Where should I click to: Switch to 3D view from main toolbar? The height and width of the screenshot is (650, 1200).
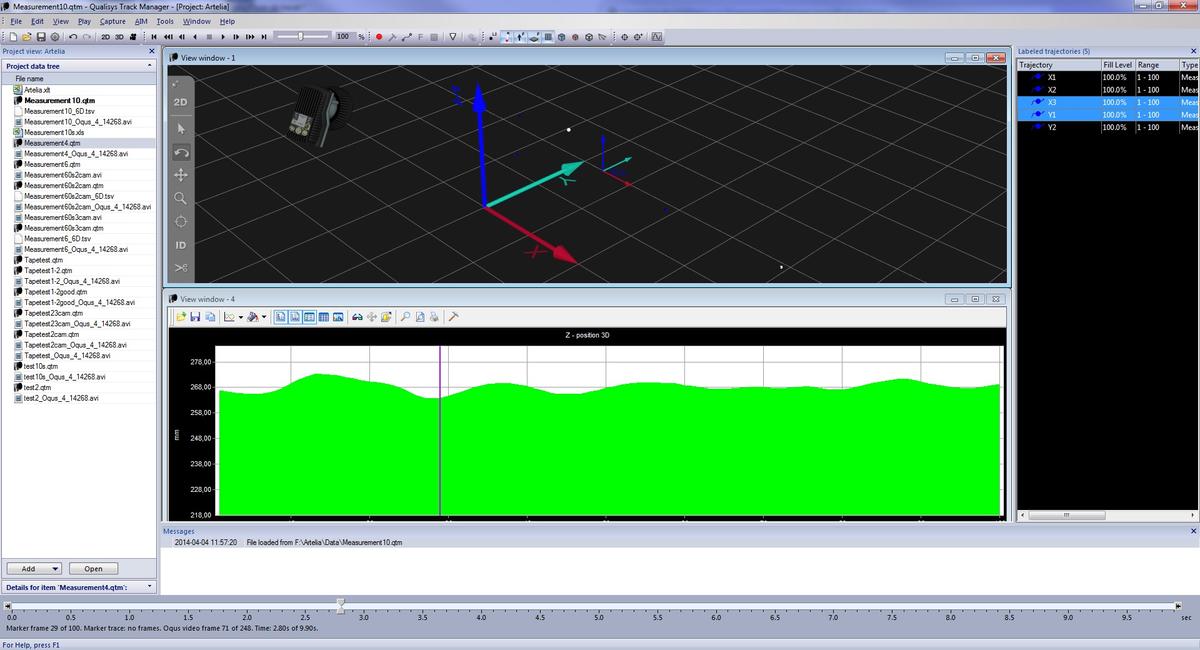point(119,37)
